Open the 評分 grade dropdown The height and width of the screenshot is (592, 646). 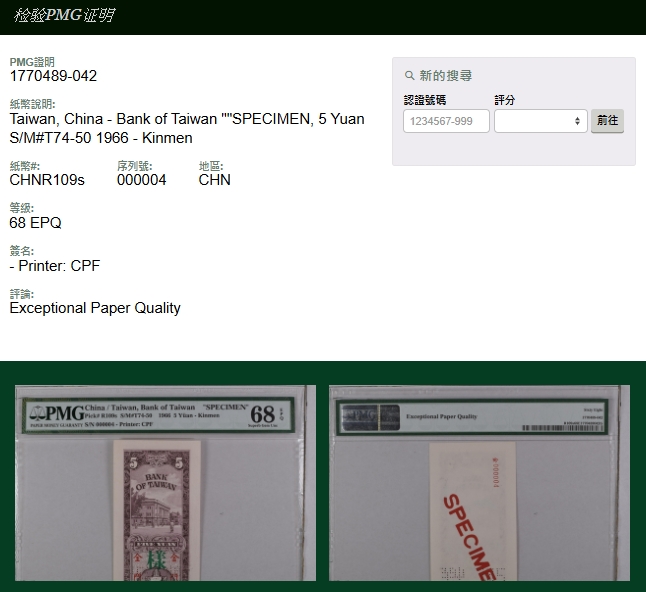pyautogui.click(x=541, y=121)
